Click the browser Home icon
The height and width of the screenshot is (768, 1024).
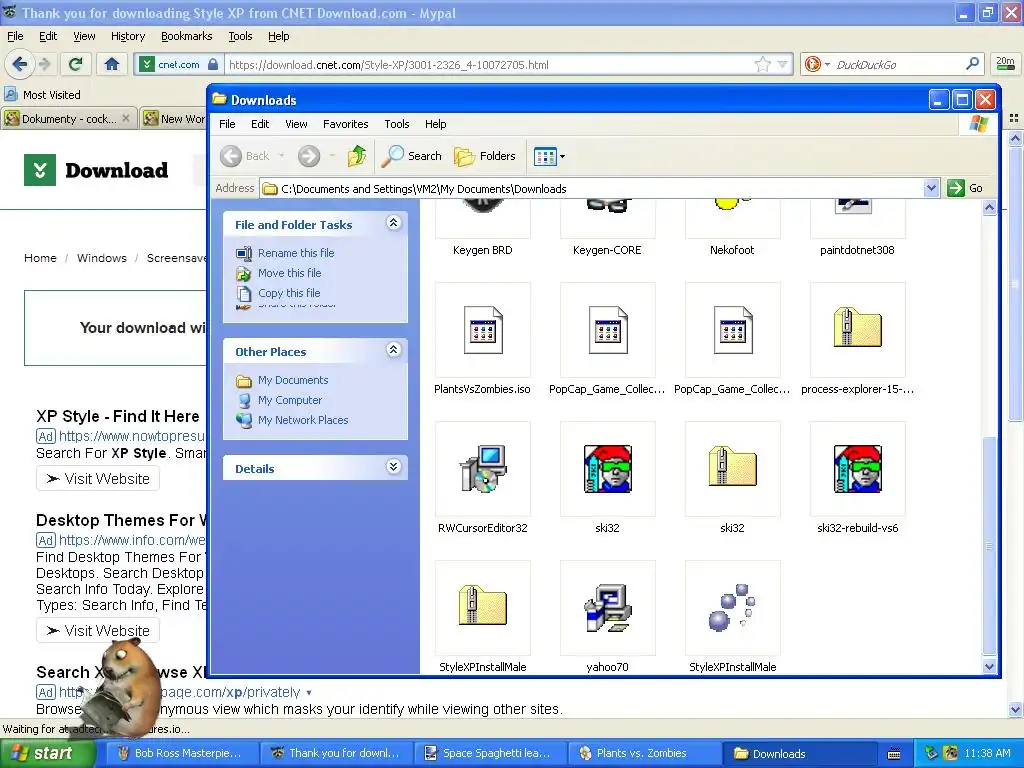pyautogui.click(x=112, y=64)
